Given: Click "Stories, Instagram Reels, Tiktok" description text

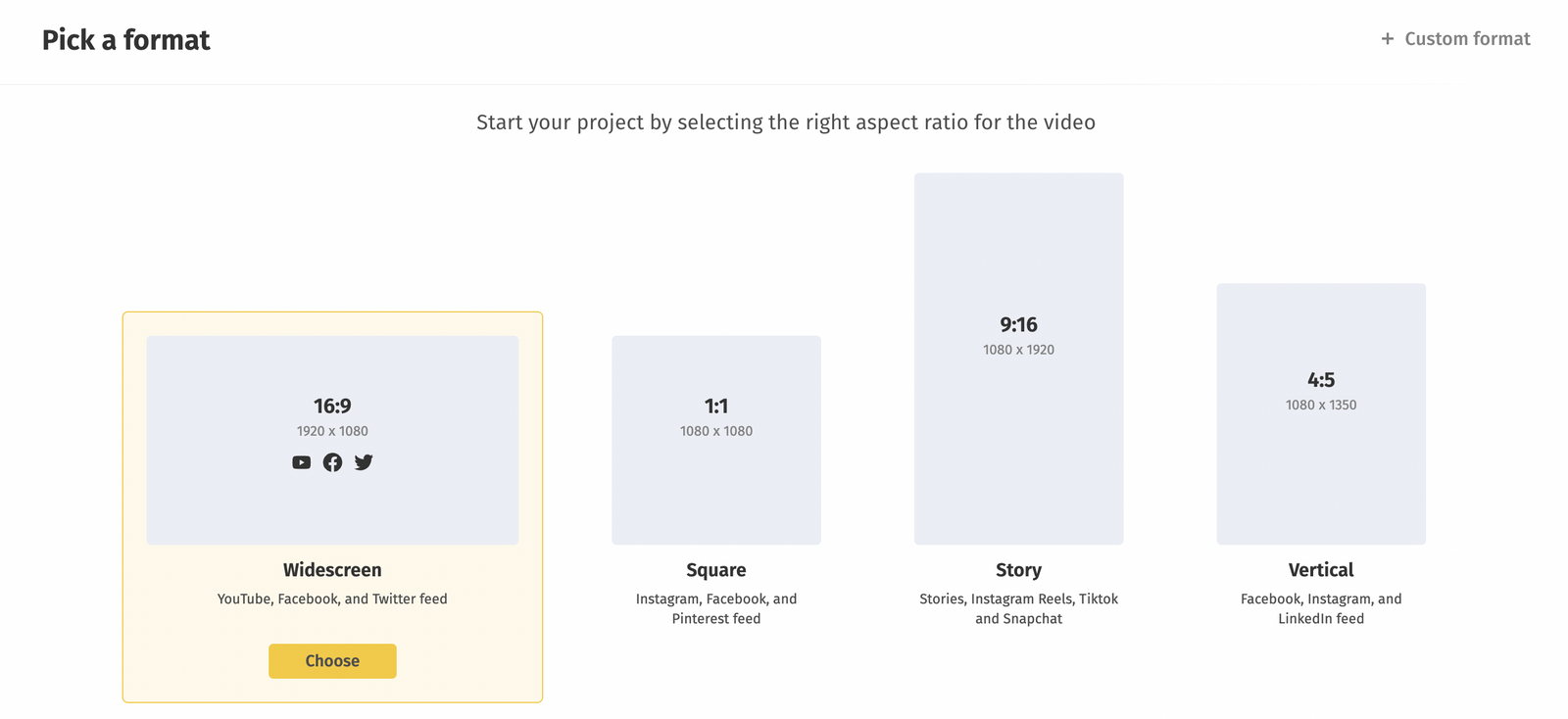Looking at the screenshot, I should pyautogui.click(x=1018, y=599).
